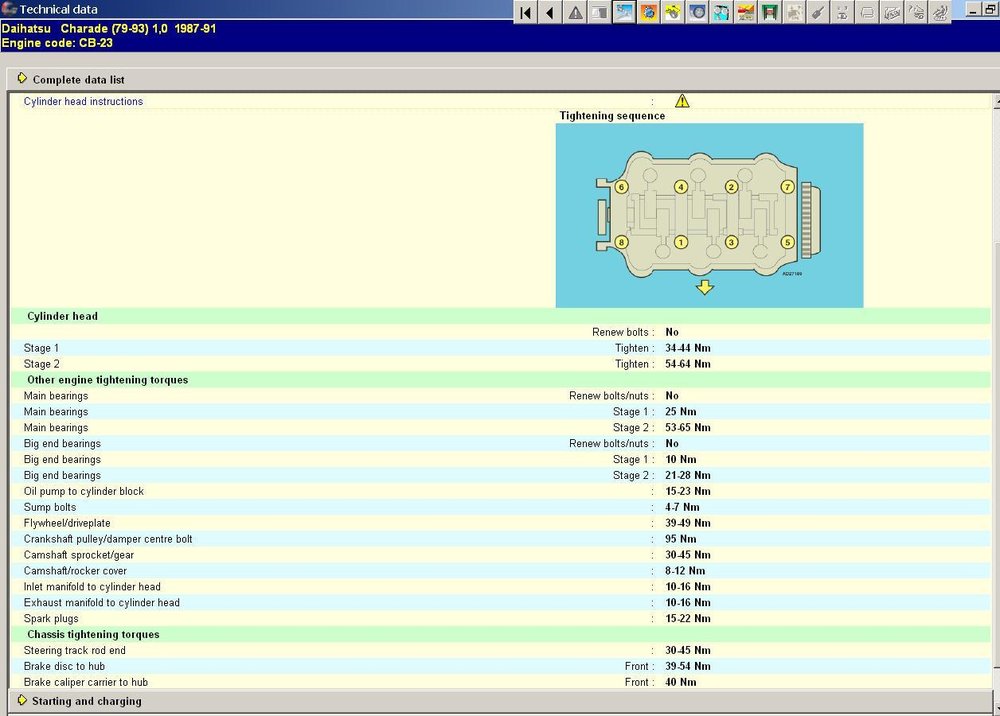The height and width of the screenshot is (716, 1000).
Task: Click the 'Engine code: CB-23' header text
Action: (x=57, y=43)
